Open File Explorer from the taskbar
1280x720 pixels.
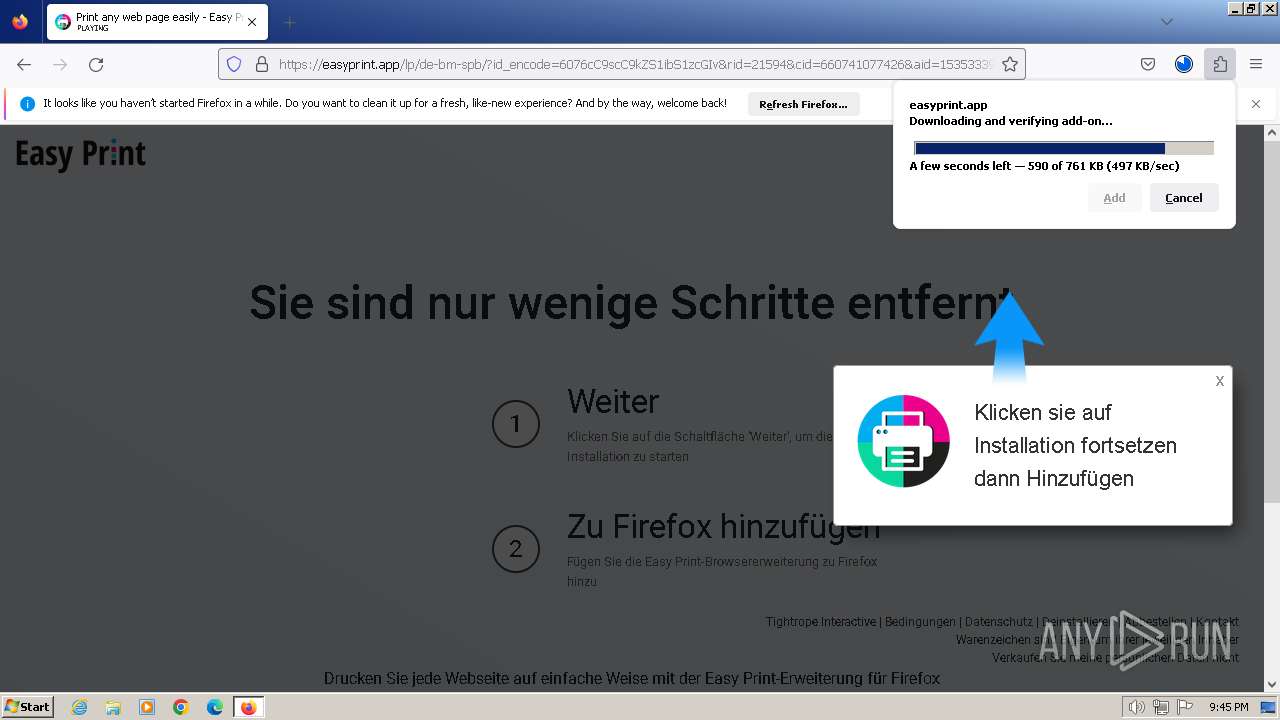coord(113,707)
